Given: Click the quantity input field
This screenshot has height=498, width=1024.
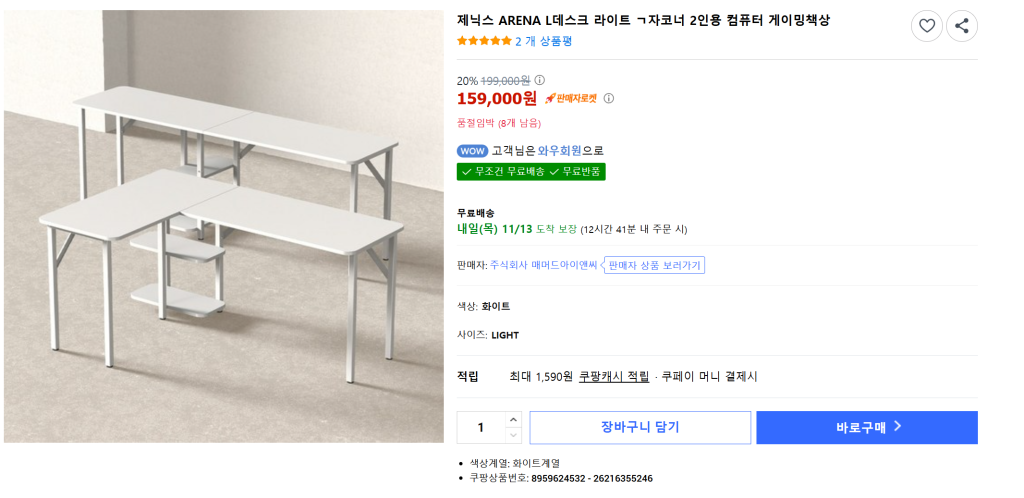Looking at the screenshot, I should [481, 427].
